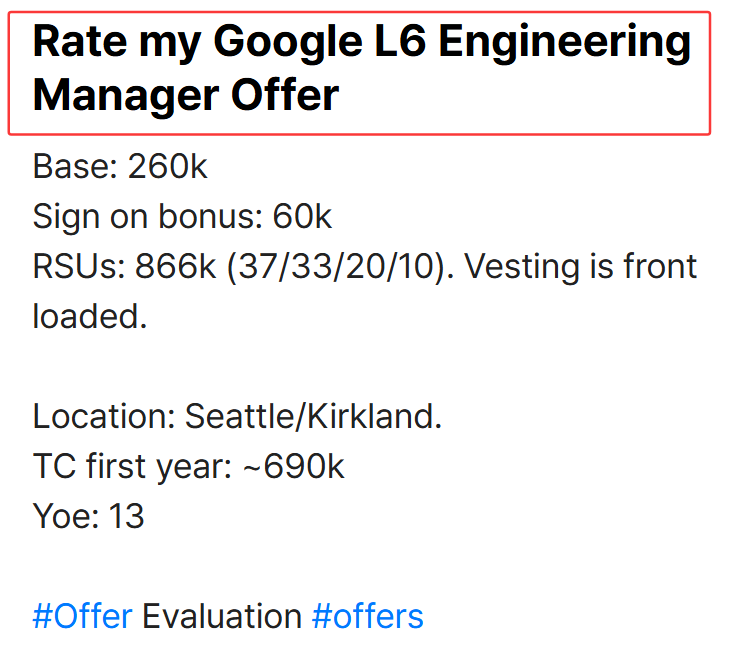
Task: Open the #offers hashtag link
Action: 368,616
